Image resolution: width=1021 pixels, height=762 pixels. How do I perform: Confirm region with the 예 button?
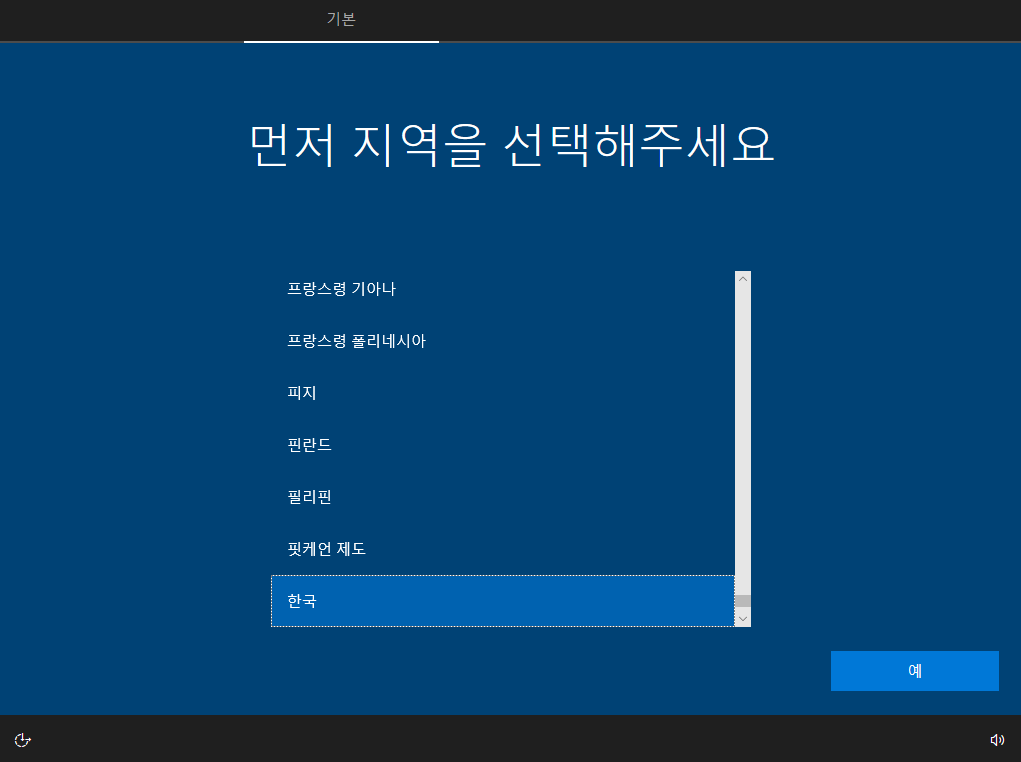point(914,671)
